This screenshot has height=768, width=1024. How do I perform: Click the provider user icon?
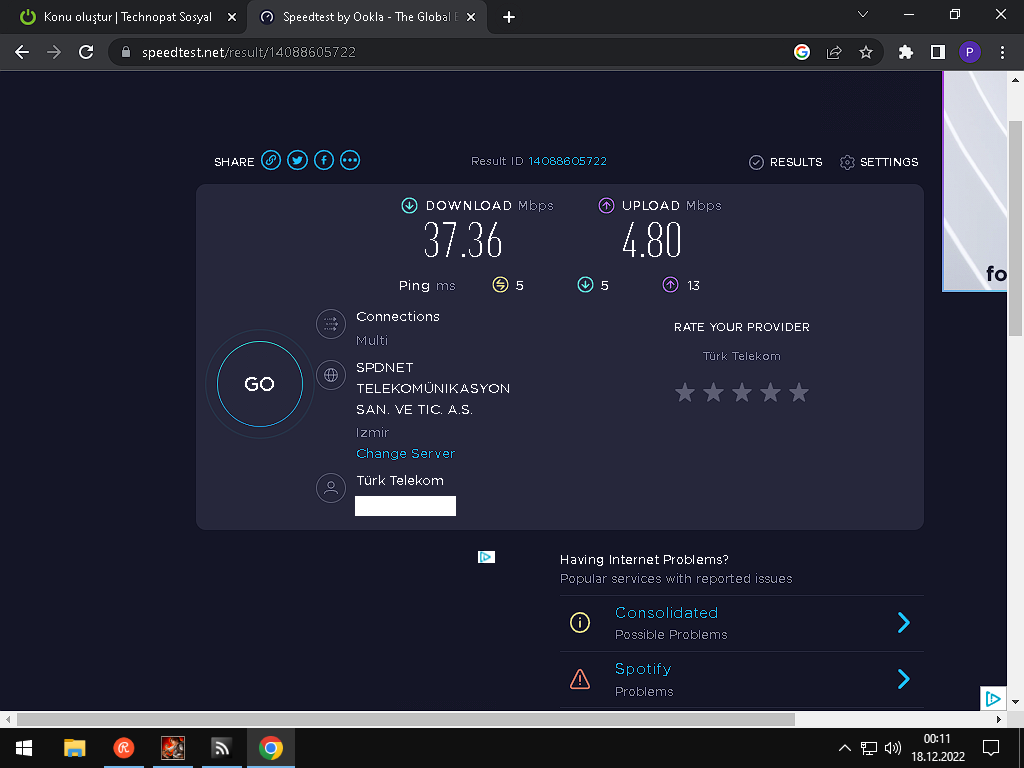tap(331, 488)
